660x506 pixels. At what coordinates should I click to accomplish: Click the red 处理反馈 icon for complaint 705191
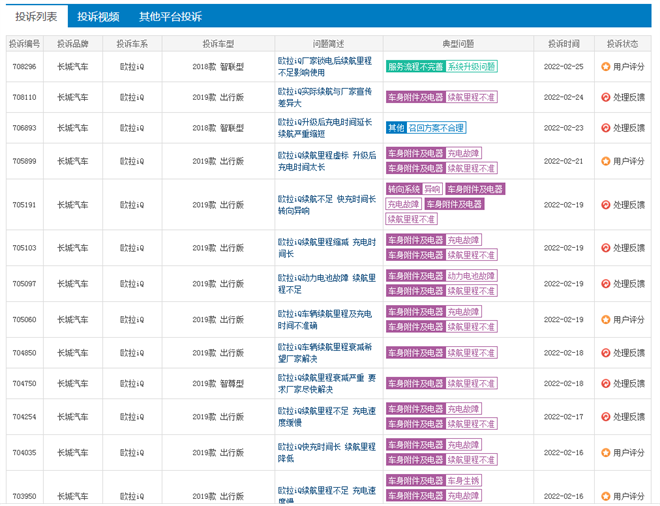[606, 205]
